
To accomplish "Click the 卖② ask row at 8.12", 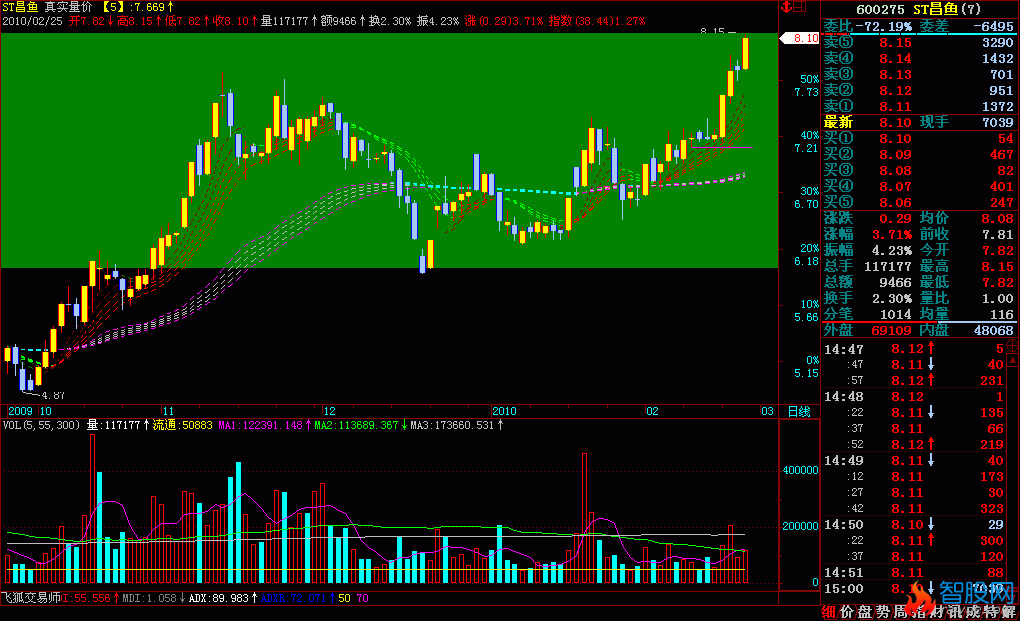I will [x=919, y=90].
